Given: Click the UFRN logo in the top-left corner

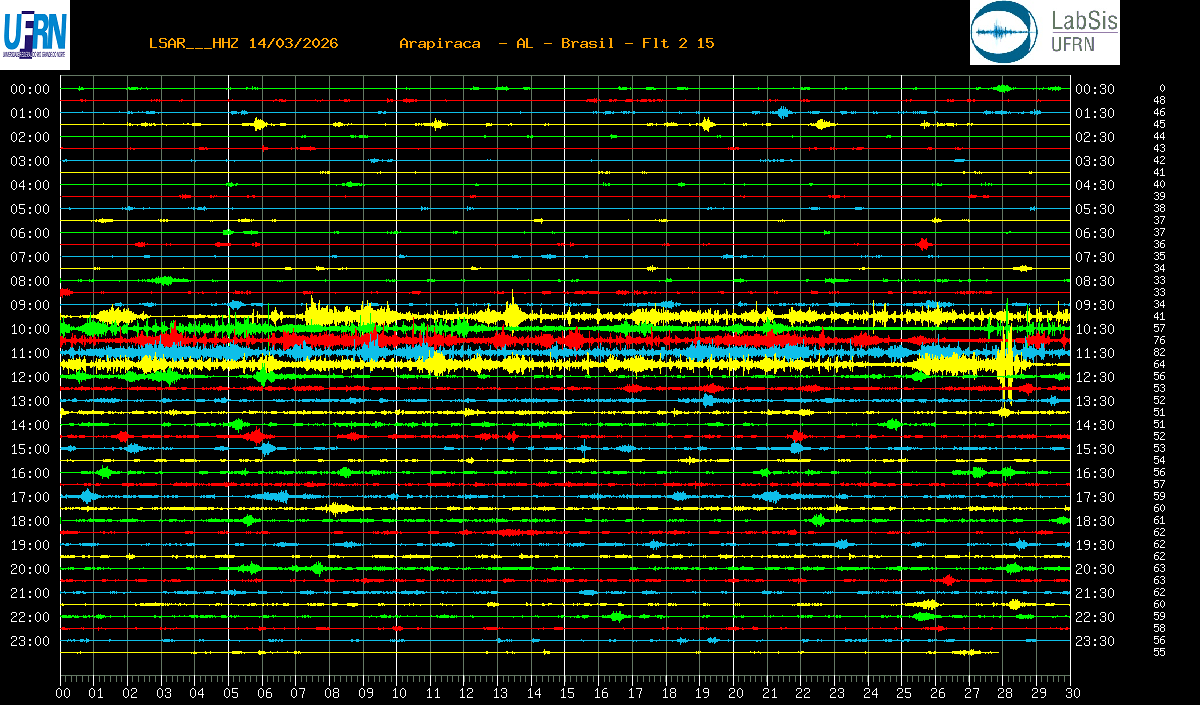Looking at the screenshot, I should [x=36, y=32].
